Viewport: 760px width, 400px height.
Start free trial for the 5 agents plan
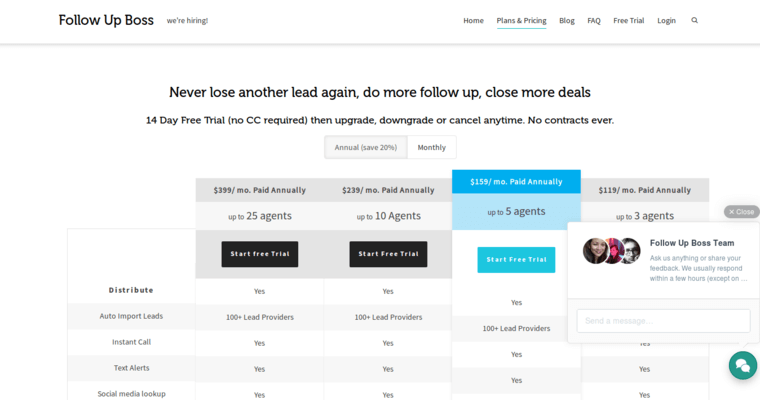coord(516,260)
